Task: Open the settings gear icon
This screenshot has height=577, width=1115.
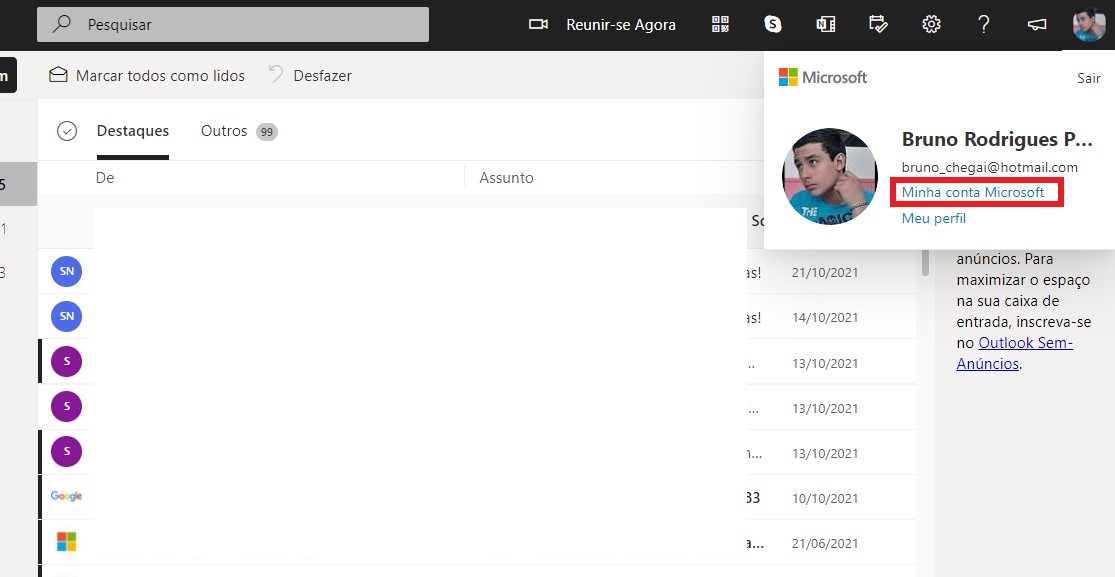Action: point(931,24)
